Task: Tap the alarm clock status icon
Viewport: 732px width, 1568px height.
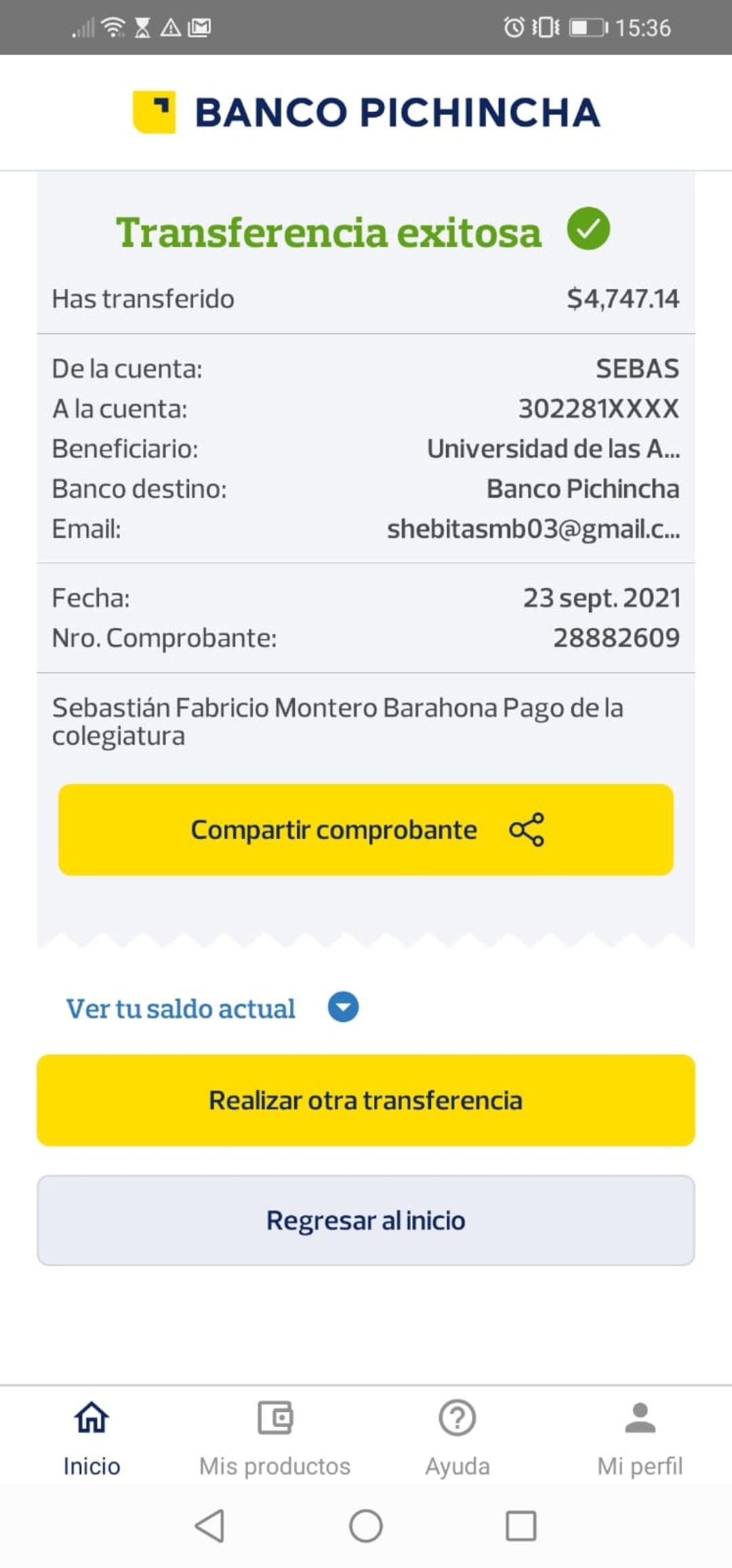Action: point(514,27)
